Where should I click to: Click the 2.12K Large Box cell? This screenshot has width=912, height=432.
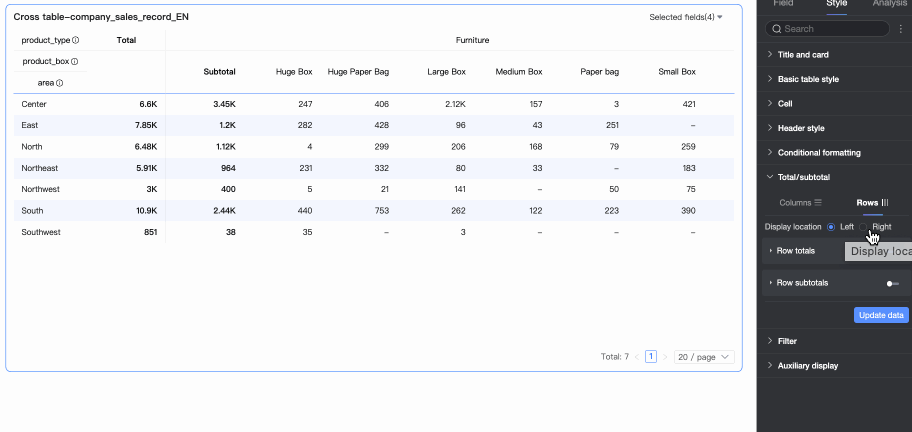(454, 104)
